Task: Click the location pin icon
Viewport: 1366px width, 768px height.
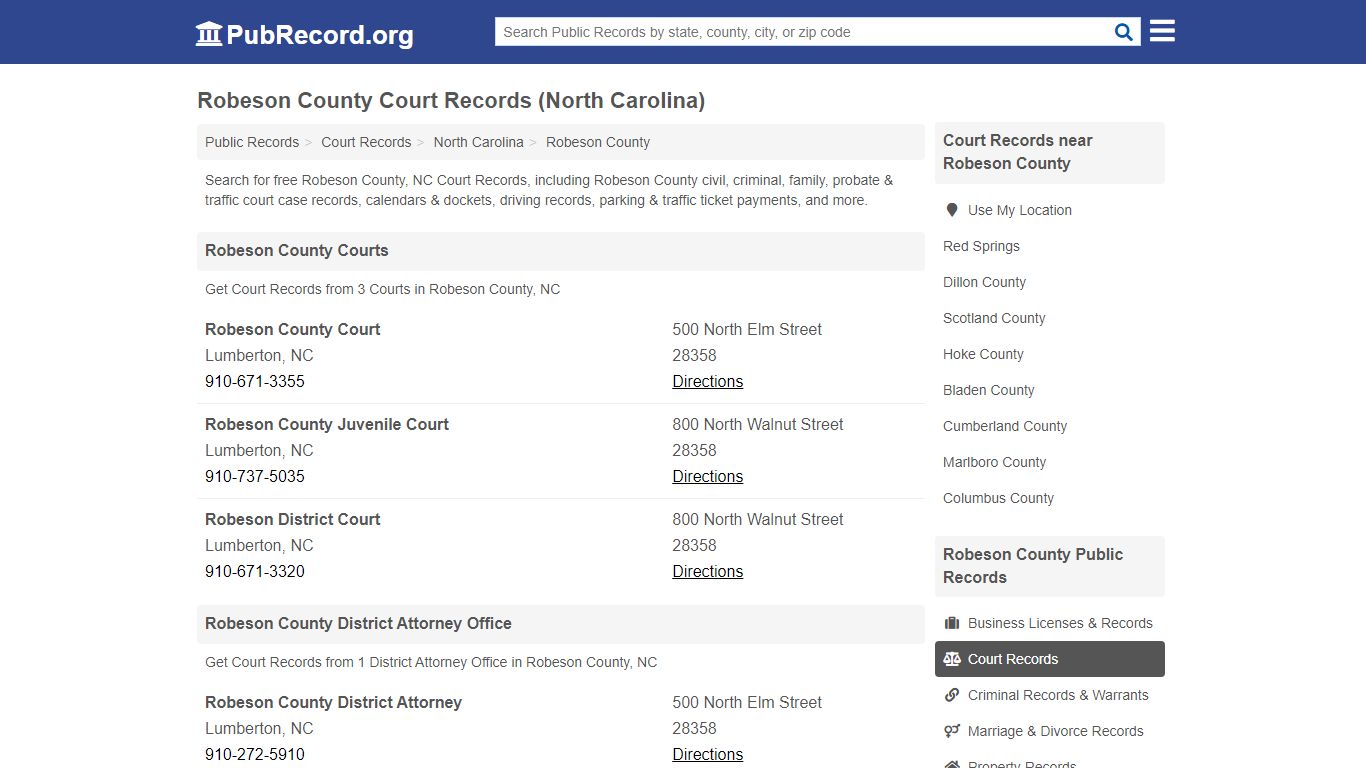Action: pos(952,210)
